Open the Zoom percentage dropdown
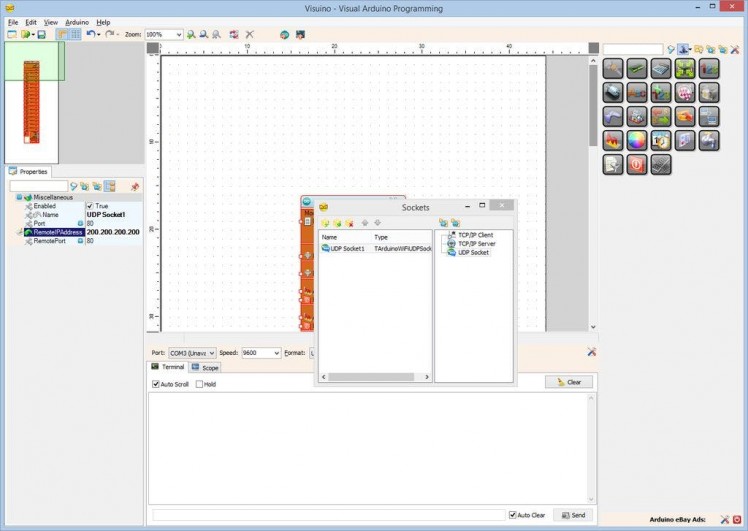748x531 pixels. tap(179, 34)
